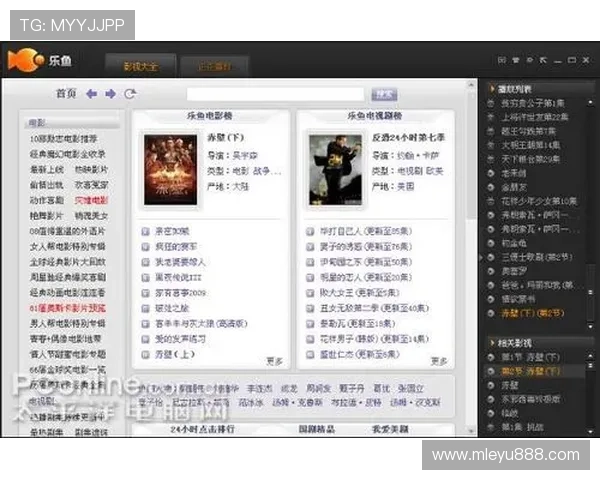Click the orange 乐鱼 fish logo
Screen dimensions: 600x480
[x=25, y=60]
